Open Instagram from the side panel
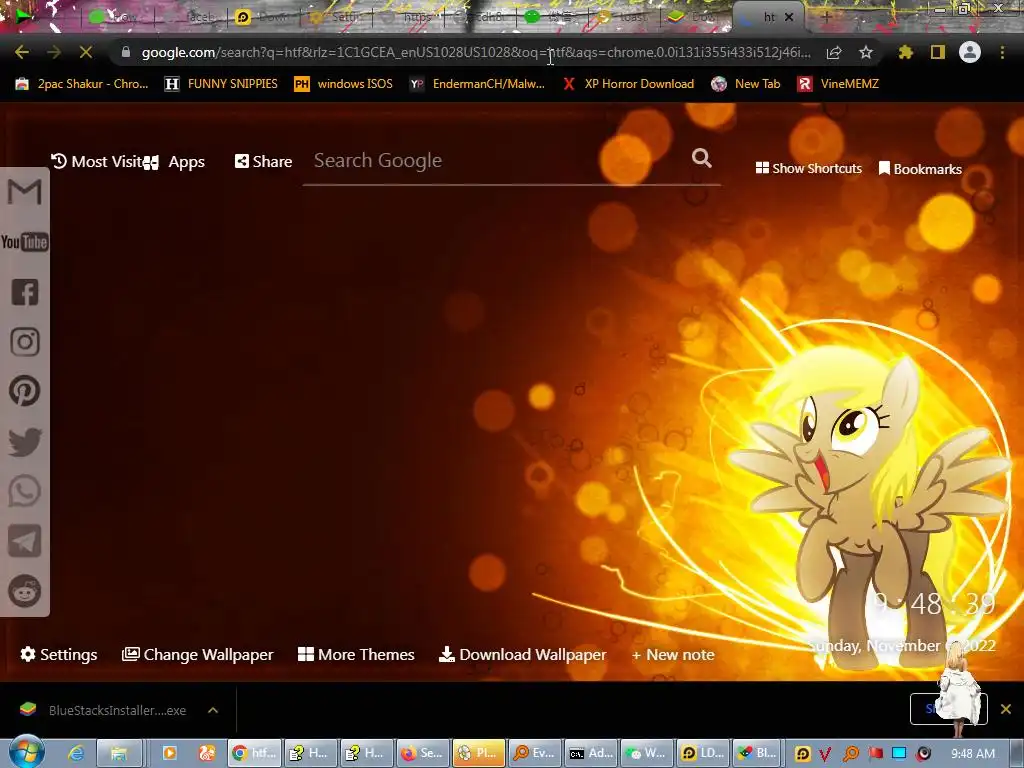 tap(25, 342)
